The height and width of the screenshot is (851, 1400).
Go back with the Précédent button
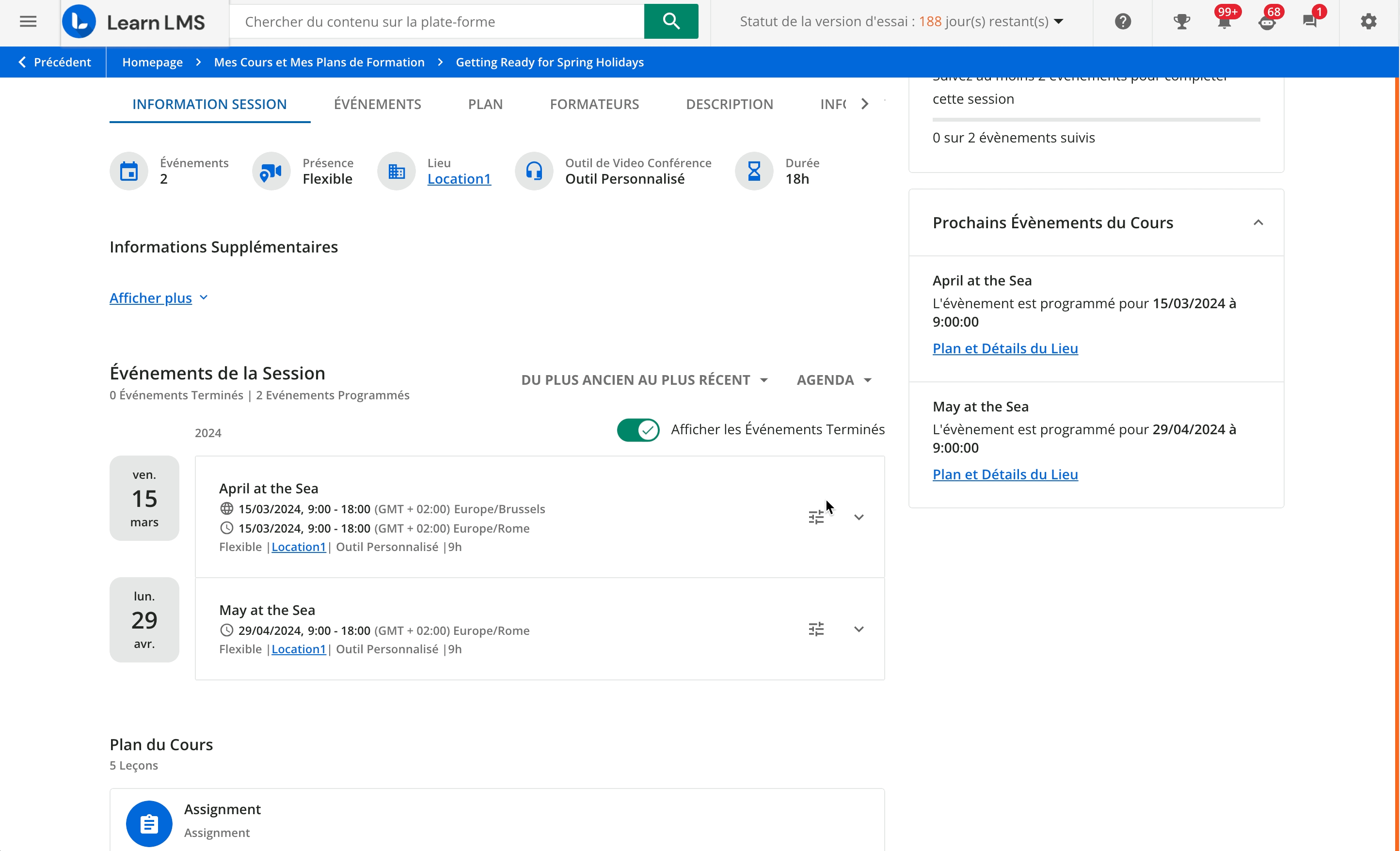(55, 63)
